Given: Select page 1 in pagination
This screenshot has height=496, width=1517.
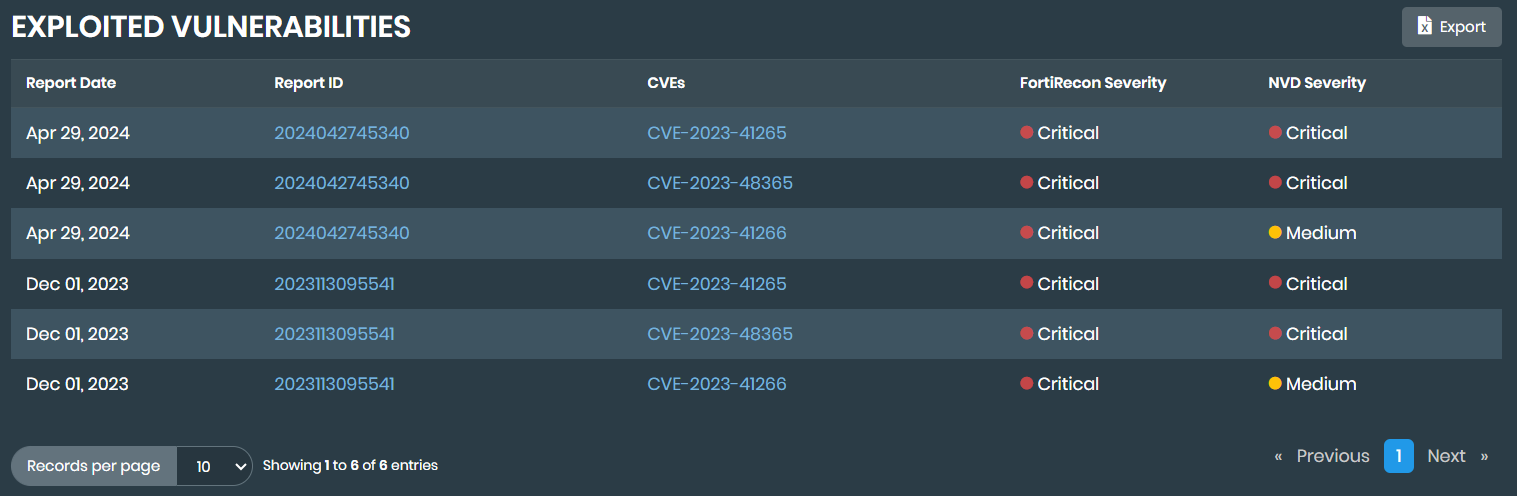Looking at the screenshot, I should point(1398,456).
